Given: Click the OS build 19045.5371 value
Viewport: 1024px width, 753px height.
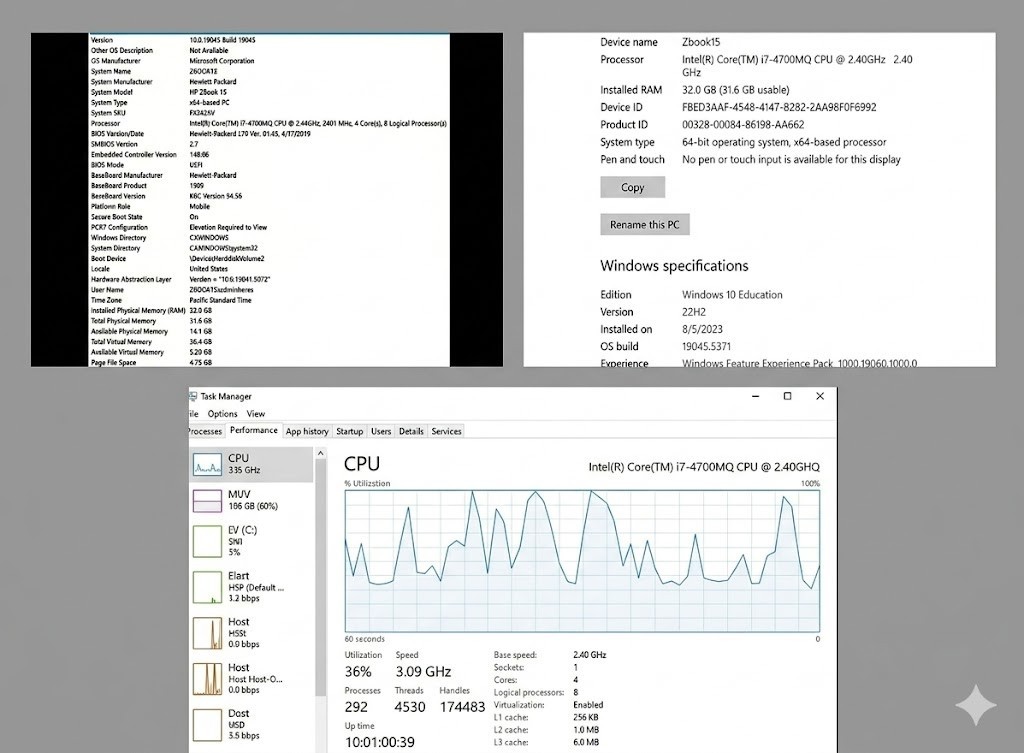Looking at the screenshot, I should [706, 346].
